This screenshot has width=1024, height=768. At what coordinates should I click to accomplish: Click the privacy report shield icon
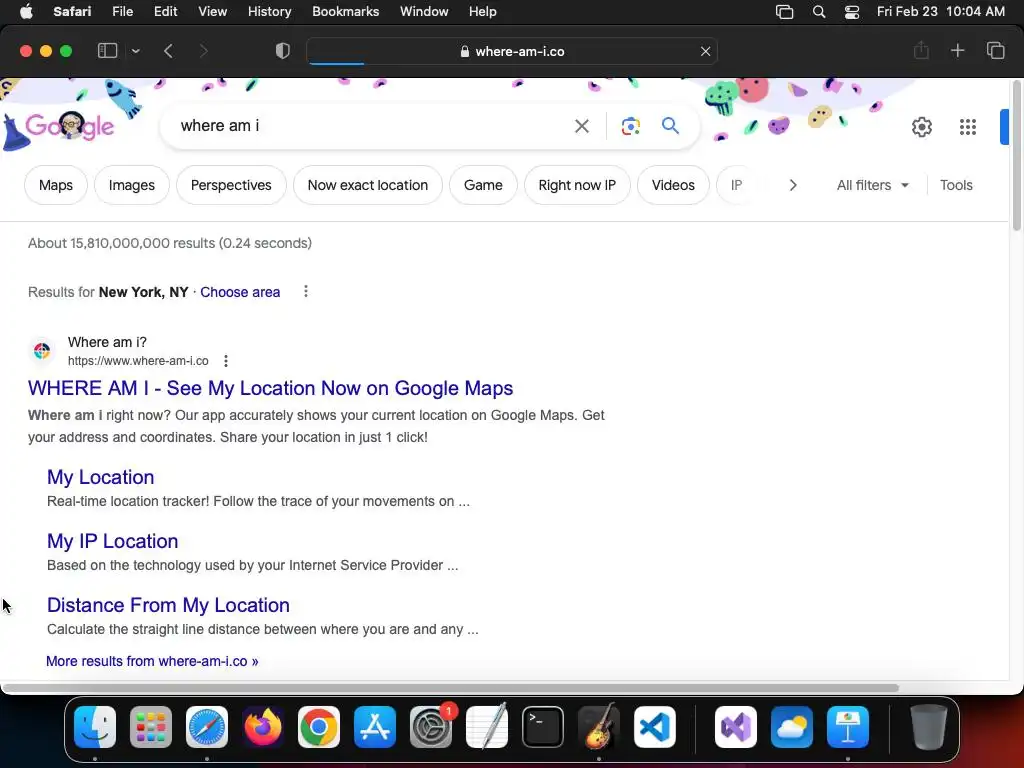(283, 51)
